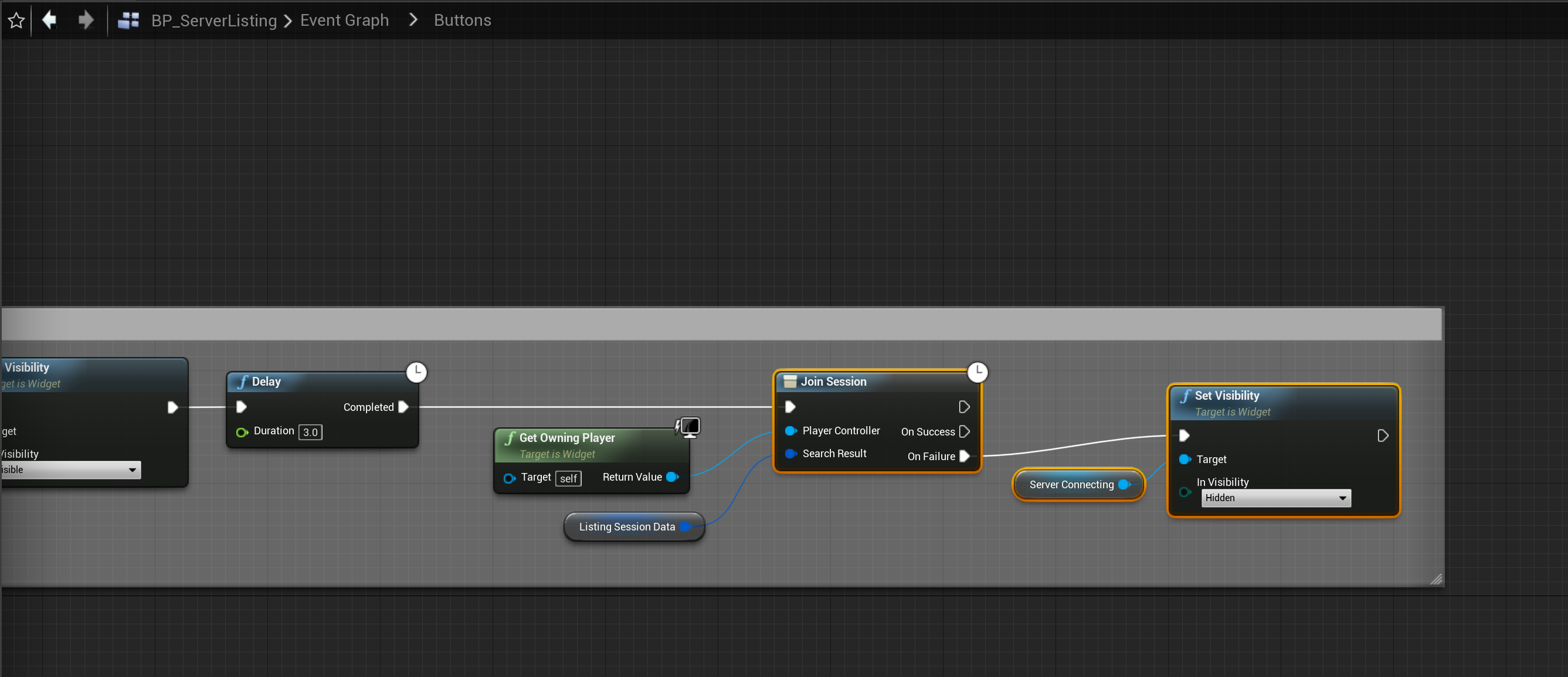Click the favorite star icon
The height and width of the screenshot is (677, 1568).
[x=16, y=21]
